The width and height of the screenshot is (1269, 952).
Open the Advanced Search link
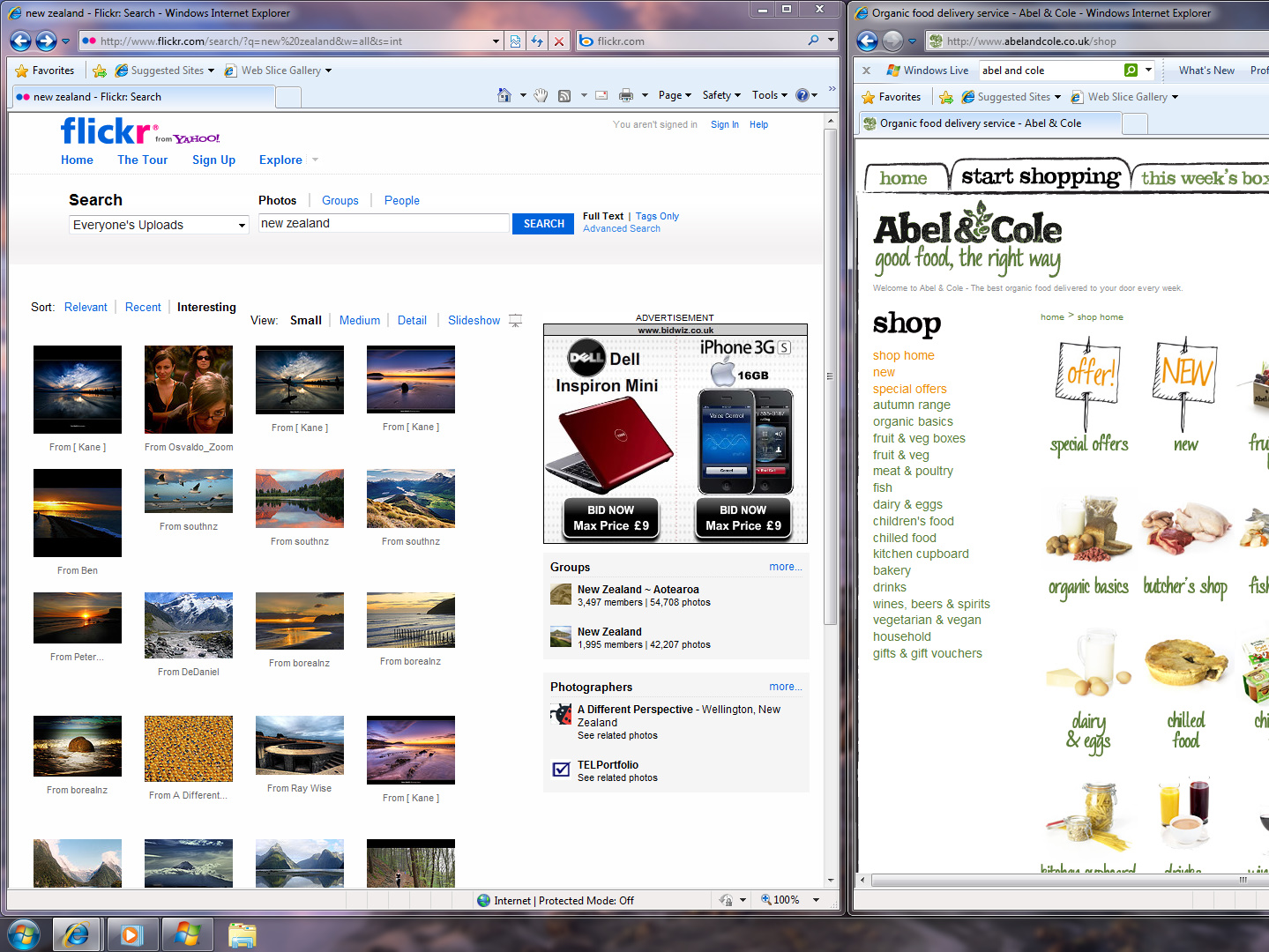coord(622,228)
